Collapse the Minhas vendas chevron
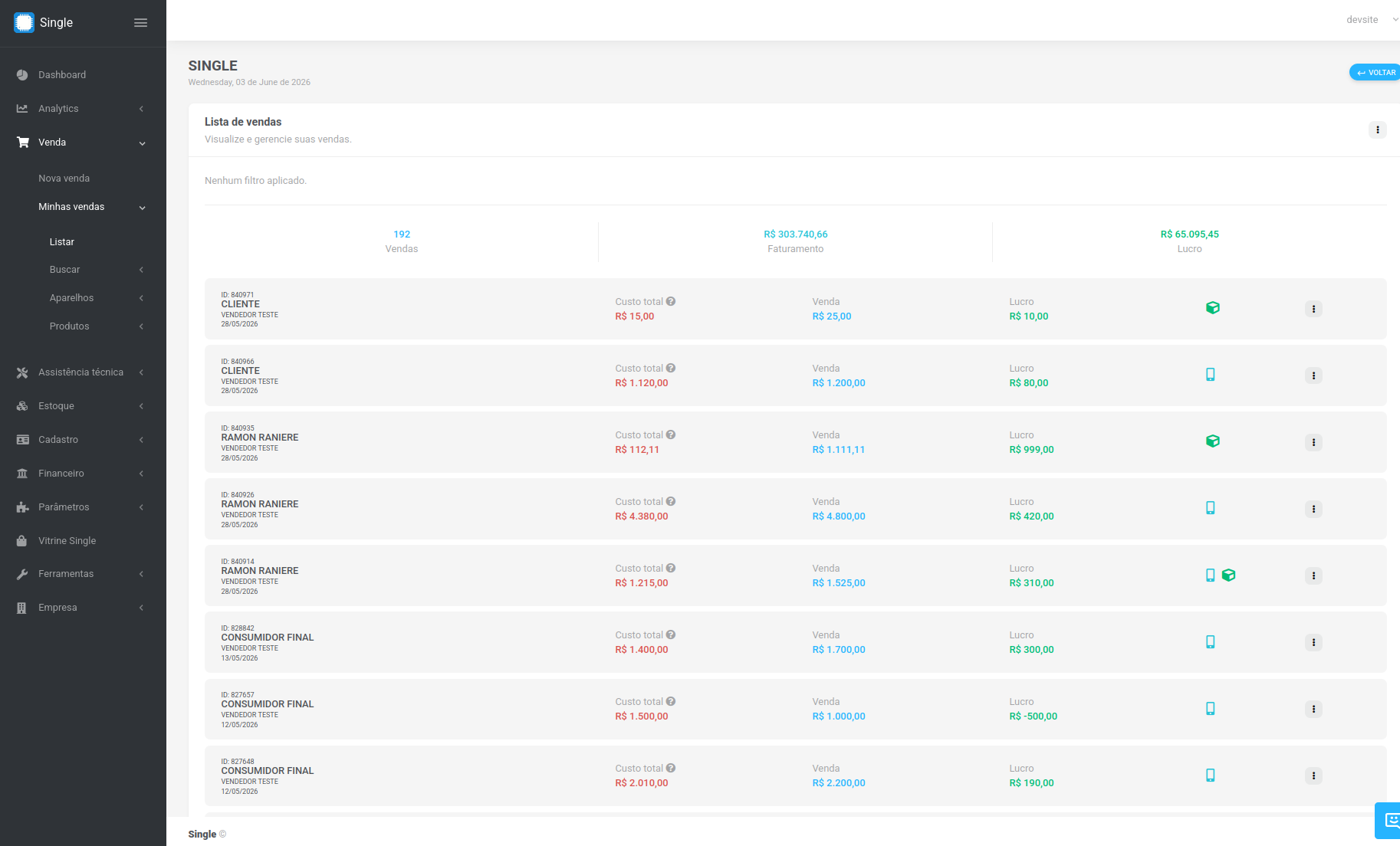The width and height of the screenshot is (1400, 846). pyautogui.click(x=142, y=208)
